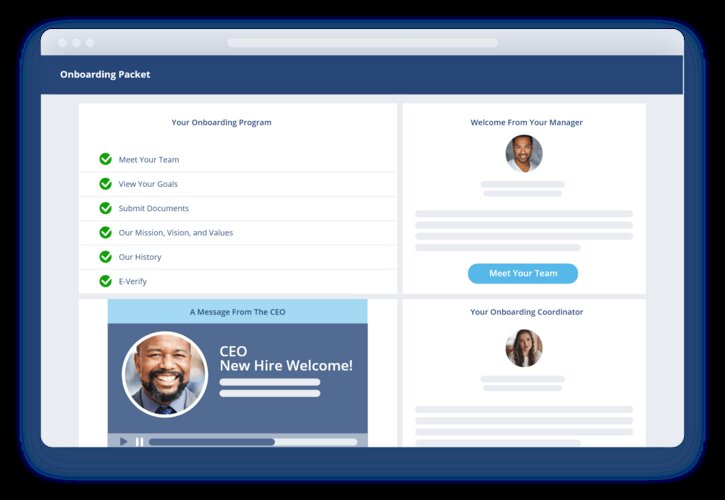The image size is (725, 500).
Task: Click the CEO's circular portrait
Action: 164,374
